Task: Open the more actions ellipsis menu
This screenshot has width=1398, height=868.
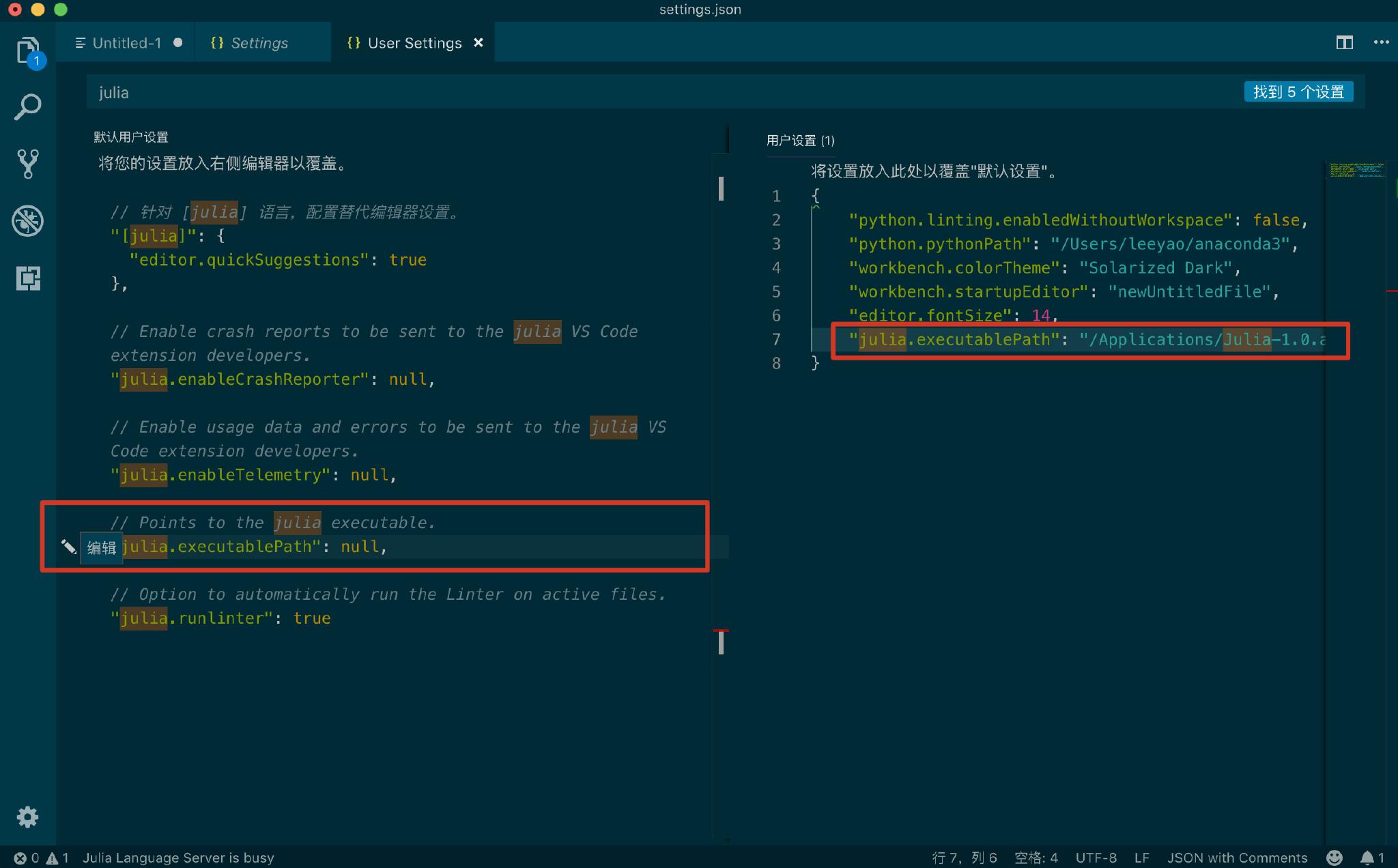Action: click(1381, 42)
